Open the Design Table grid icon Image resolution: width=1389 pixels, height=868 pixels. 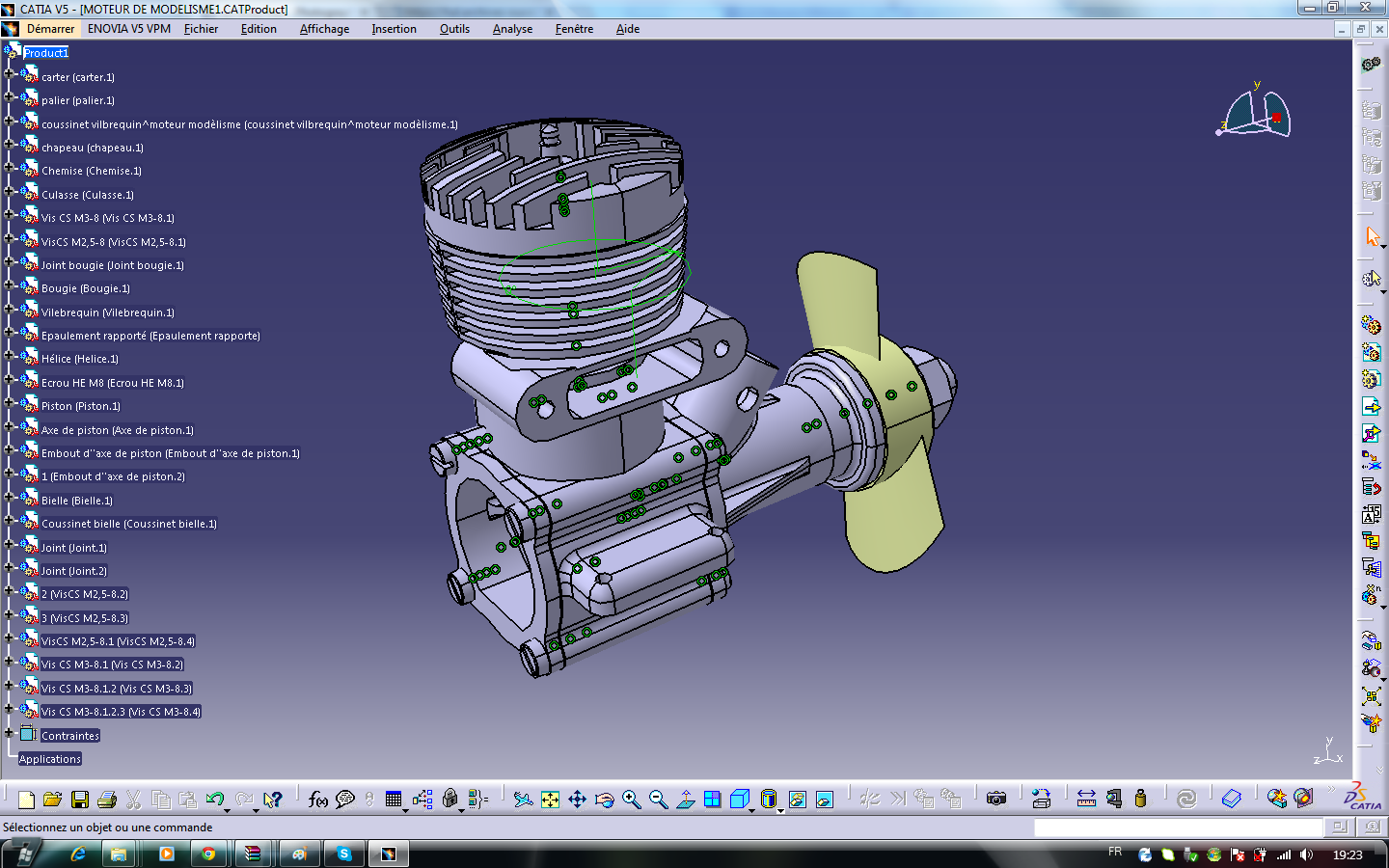pyautogui.click(x=393, y=800)
